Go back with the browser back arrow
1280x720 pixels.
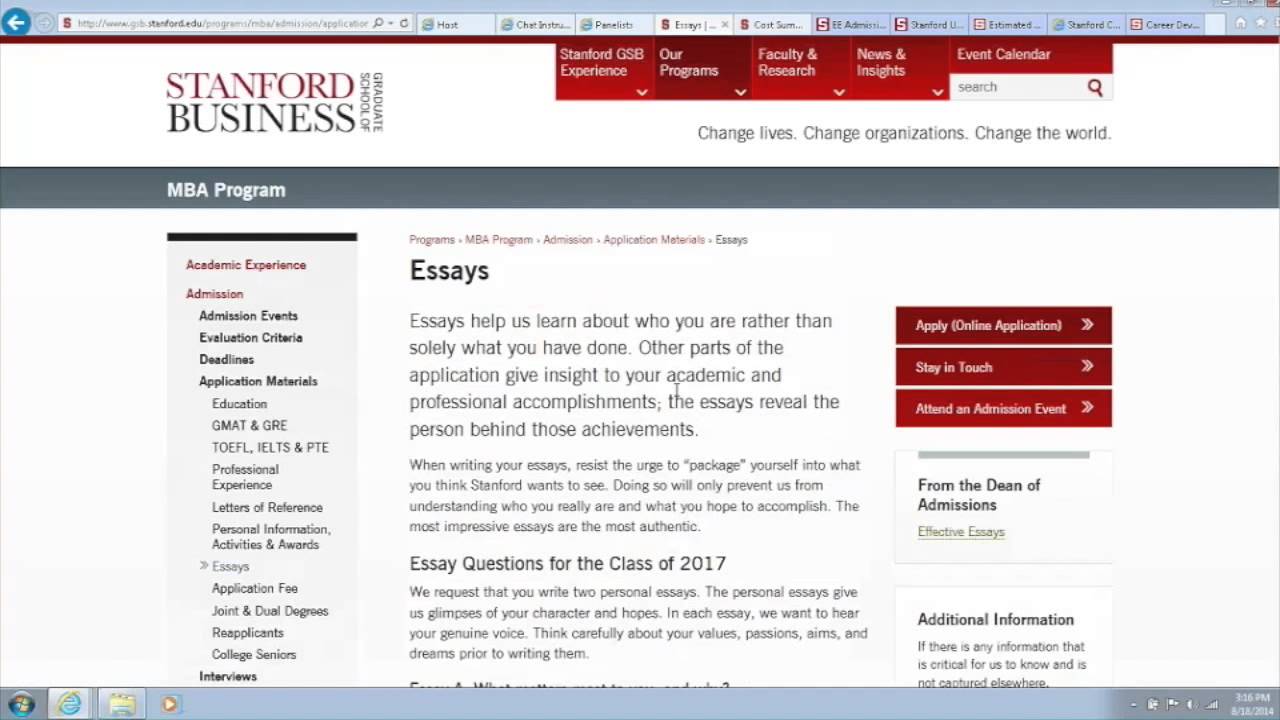pos(15,22)
